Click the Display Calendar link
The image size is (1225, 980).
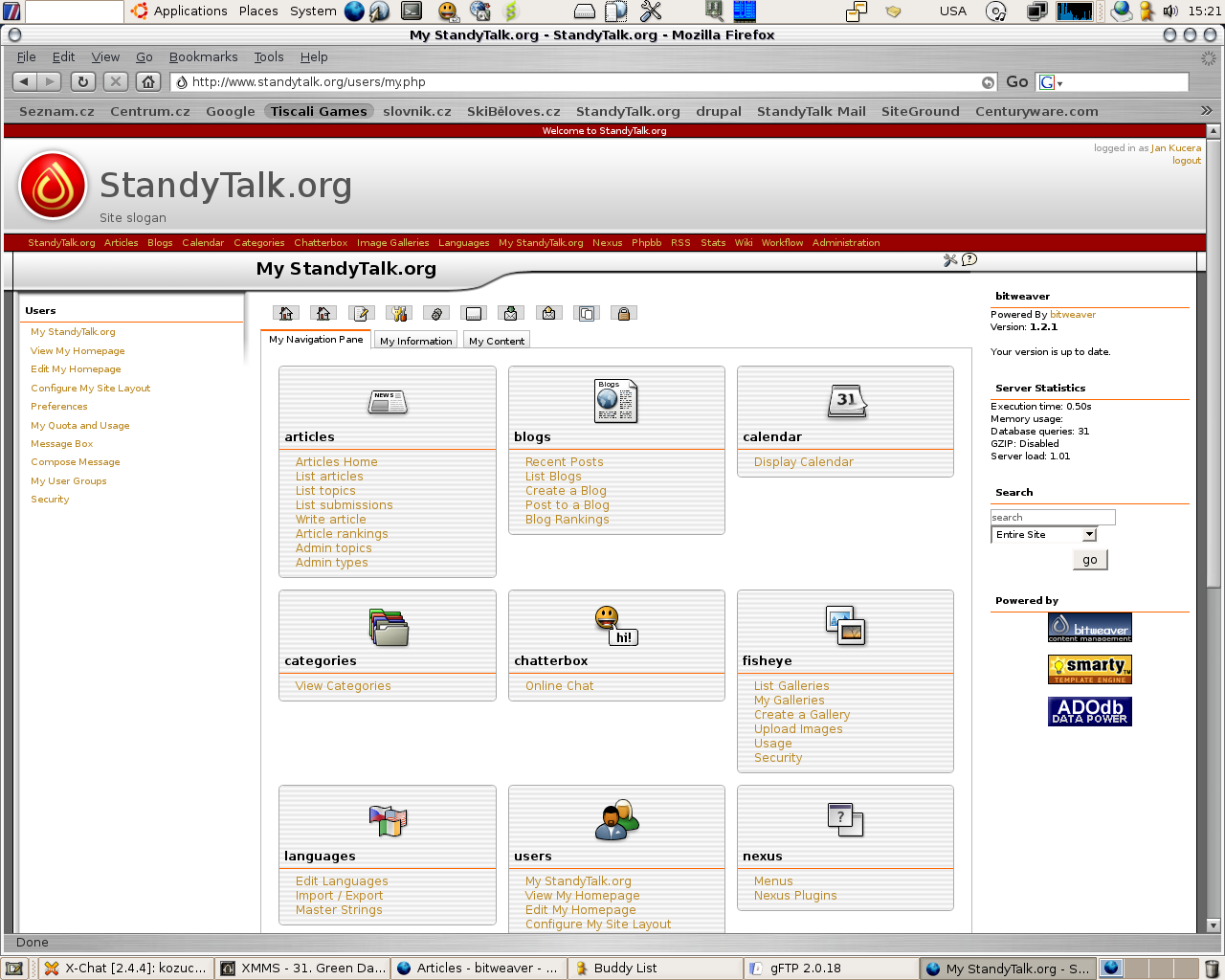pyautogui.click(x=803, y=462)
